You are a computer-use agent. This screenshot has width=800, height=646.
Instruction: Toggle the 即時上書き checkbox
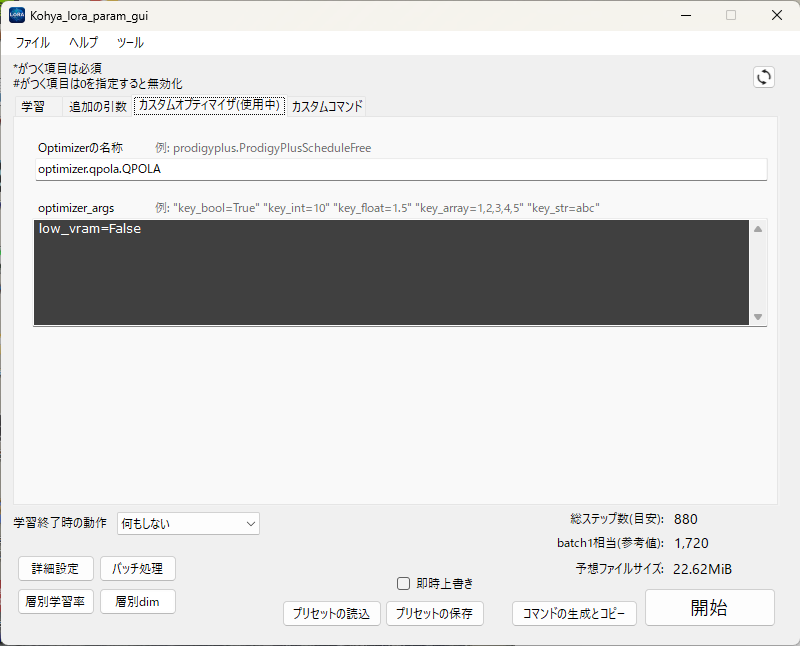click(403, 583)
